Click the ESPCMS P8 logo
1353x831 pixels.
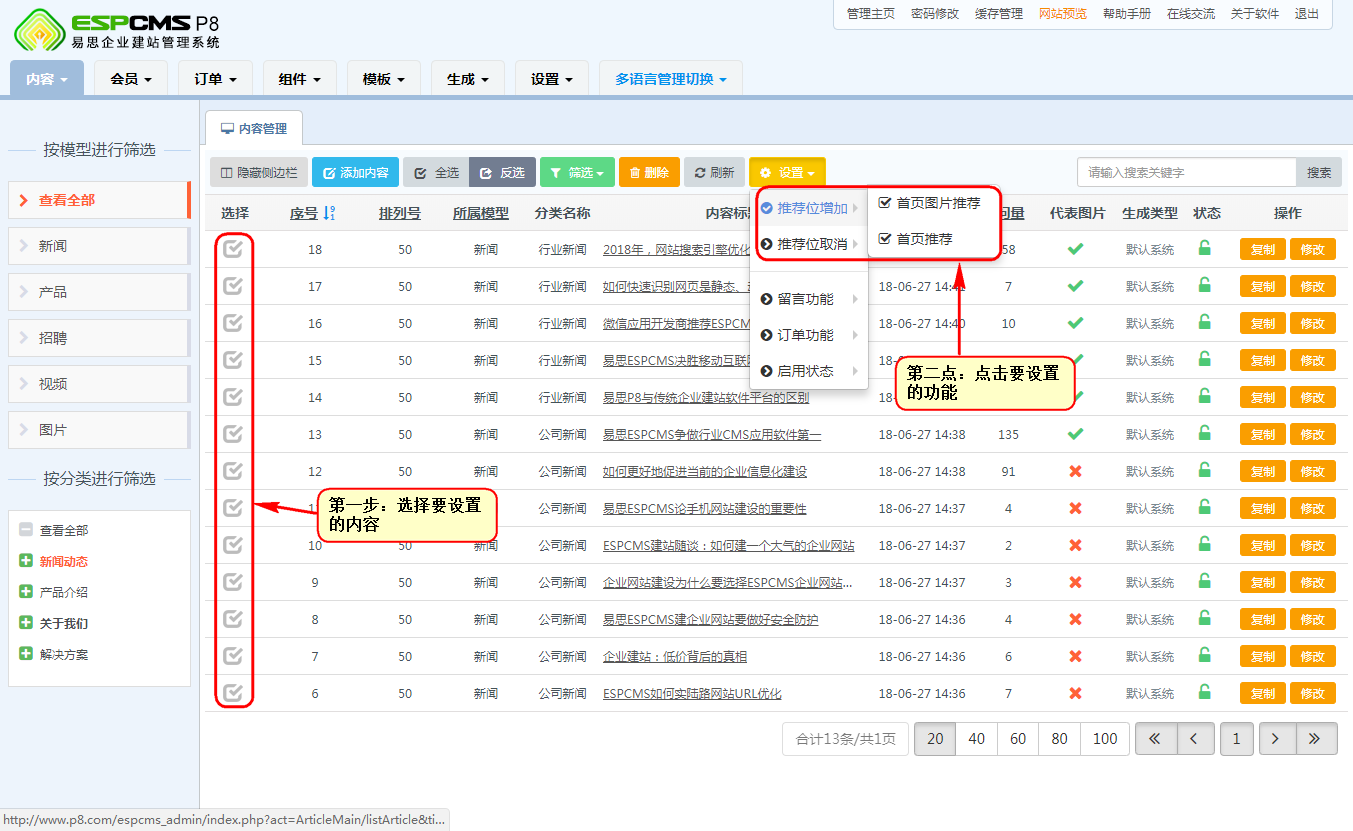click(117, 30)
